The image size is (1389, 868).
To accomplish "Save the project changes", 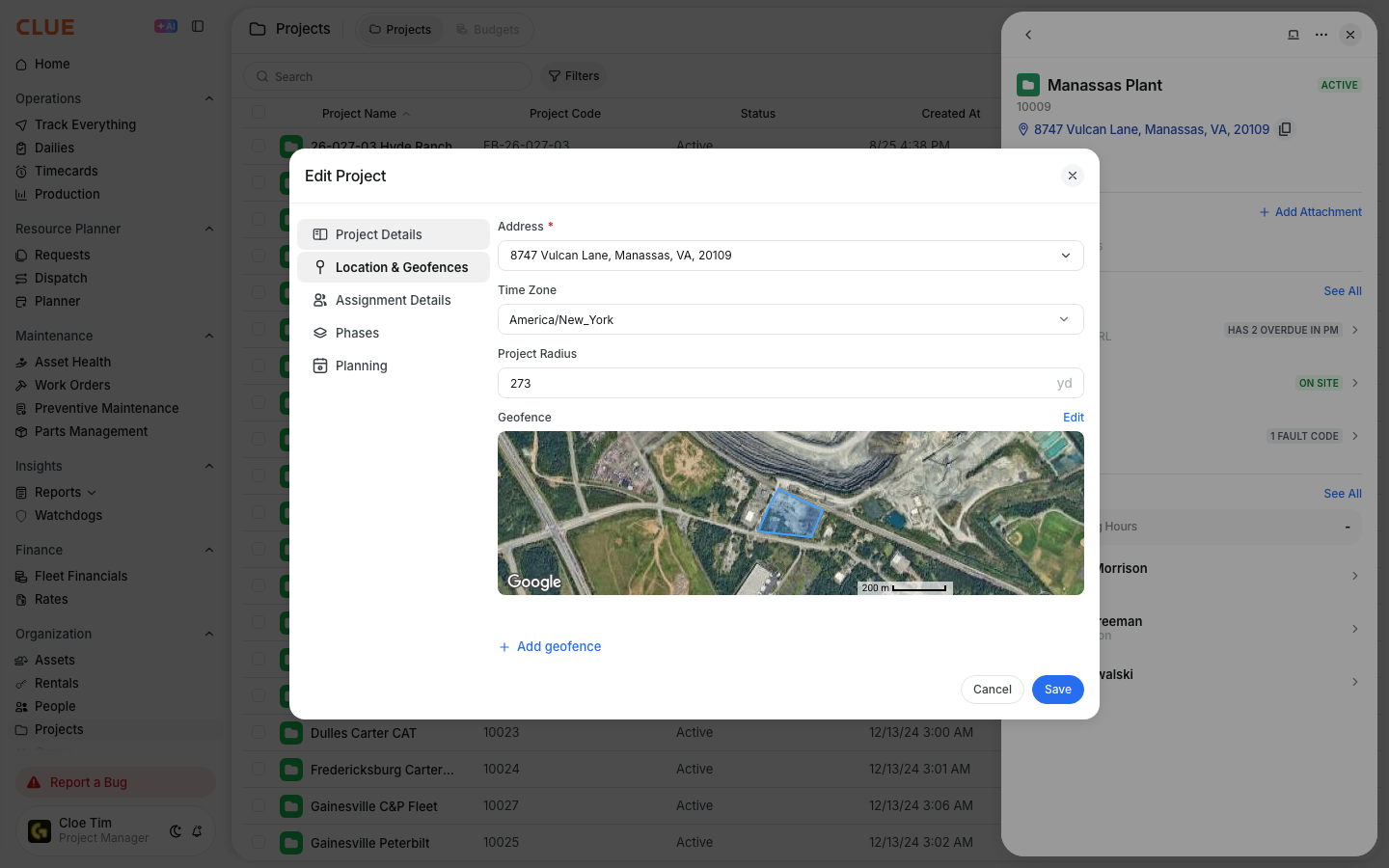I will pos(1058,690).
